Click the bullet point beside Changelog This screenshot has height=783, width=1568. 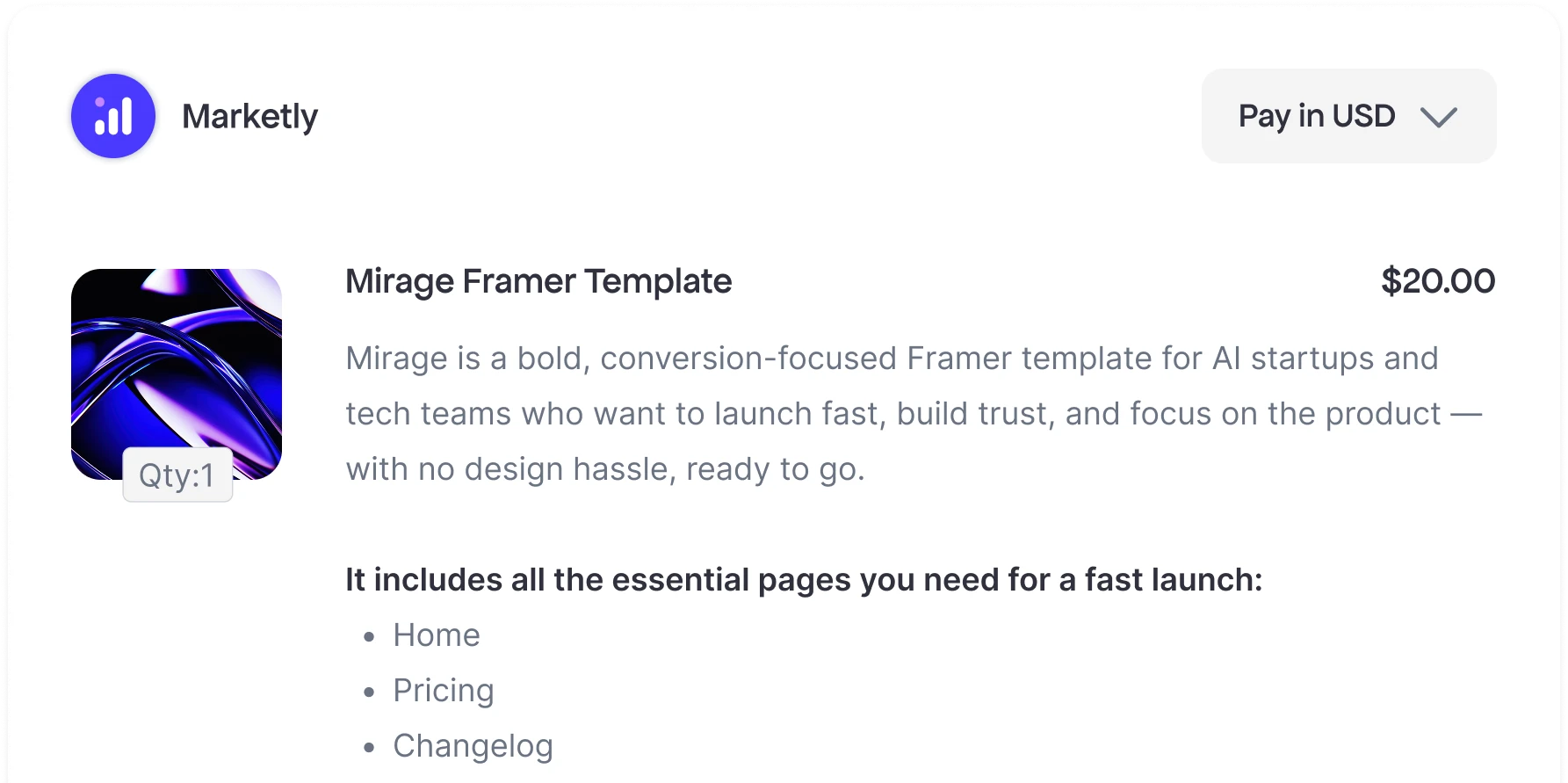[369, 747]
